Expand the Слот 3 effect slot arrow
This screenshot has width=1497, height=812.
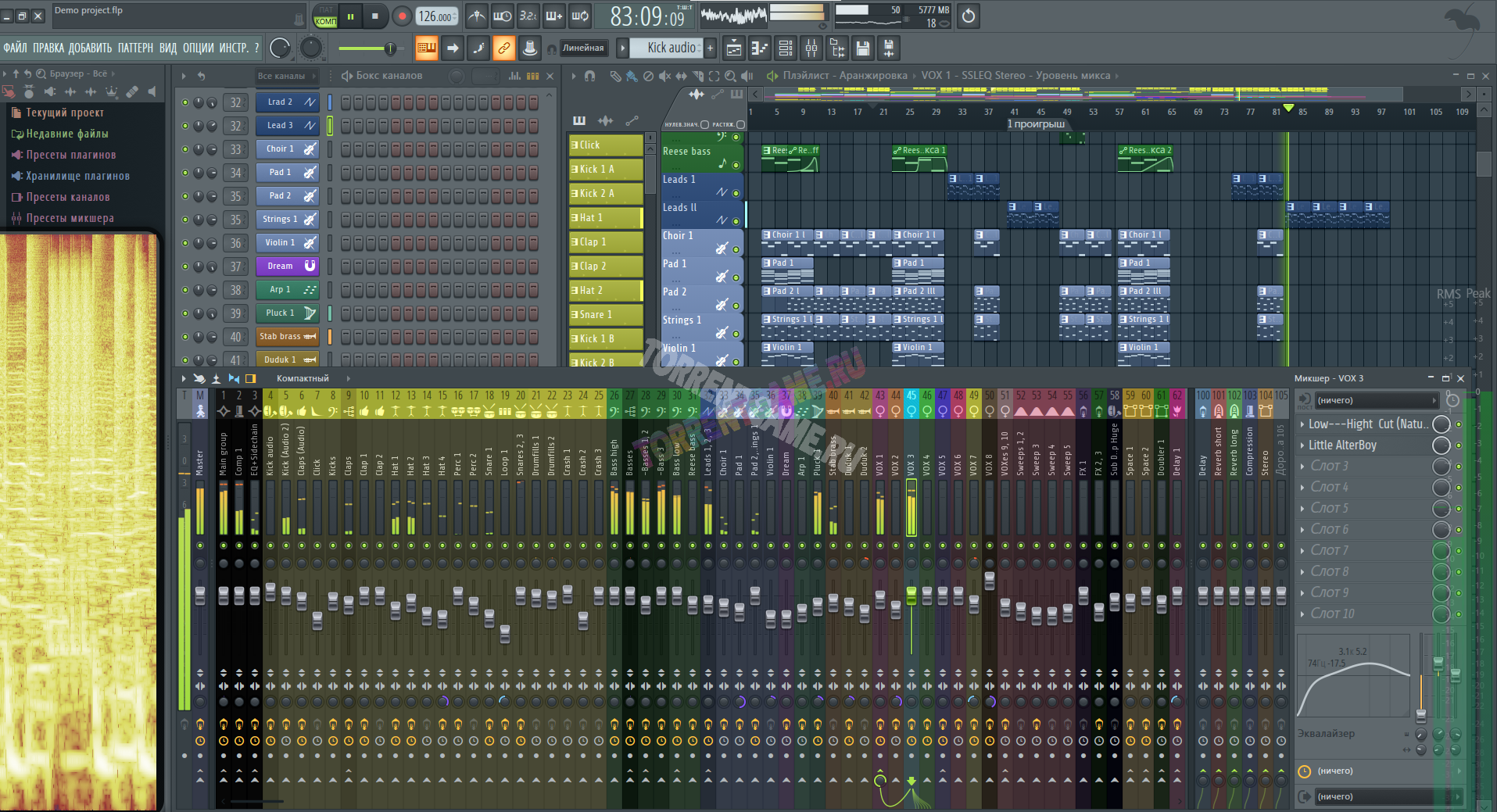click(1302, 467)
